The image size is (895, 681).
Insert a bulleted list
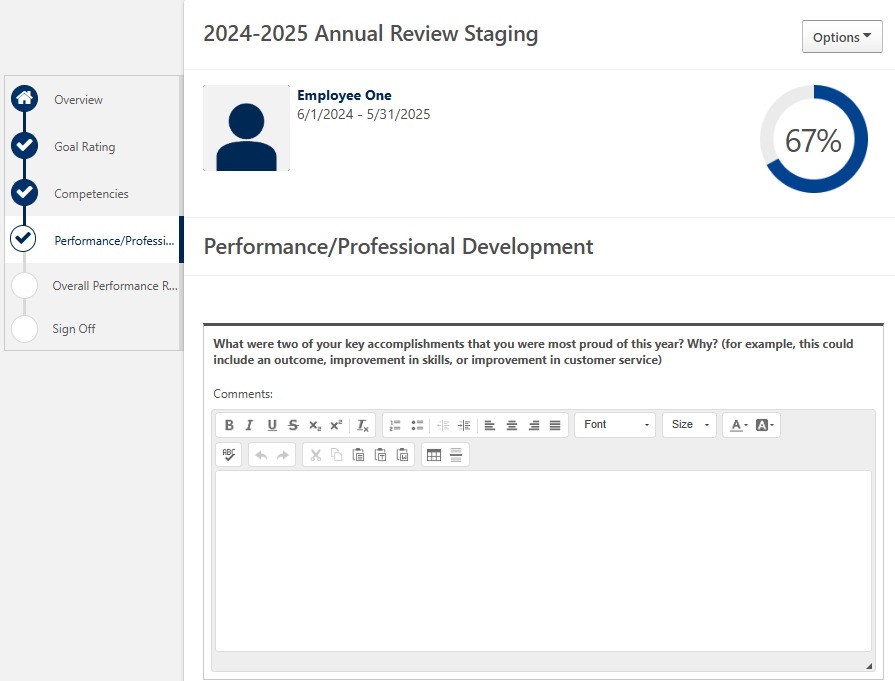[x=417, y=425]
